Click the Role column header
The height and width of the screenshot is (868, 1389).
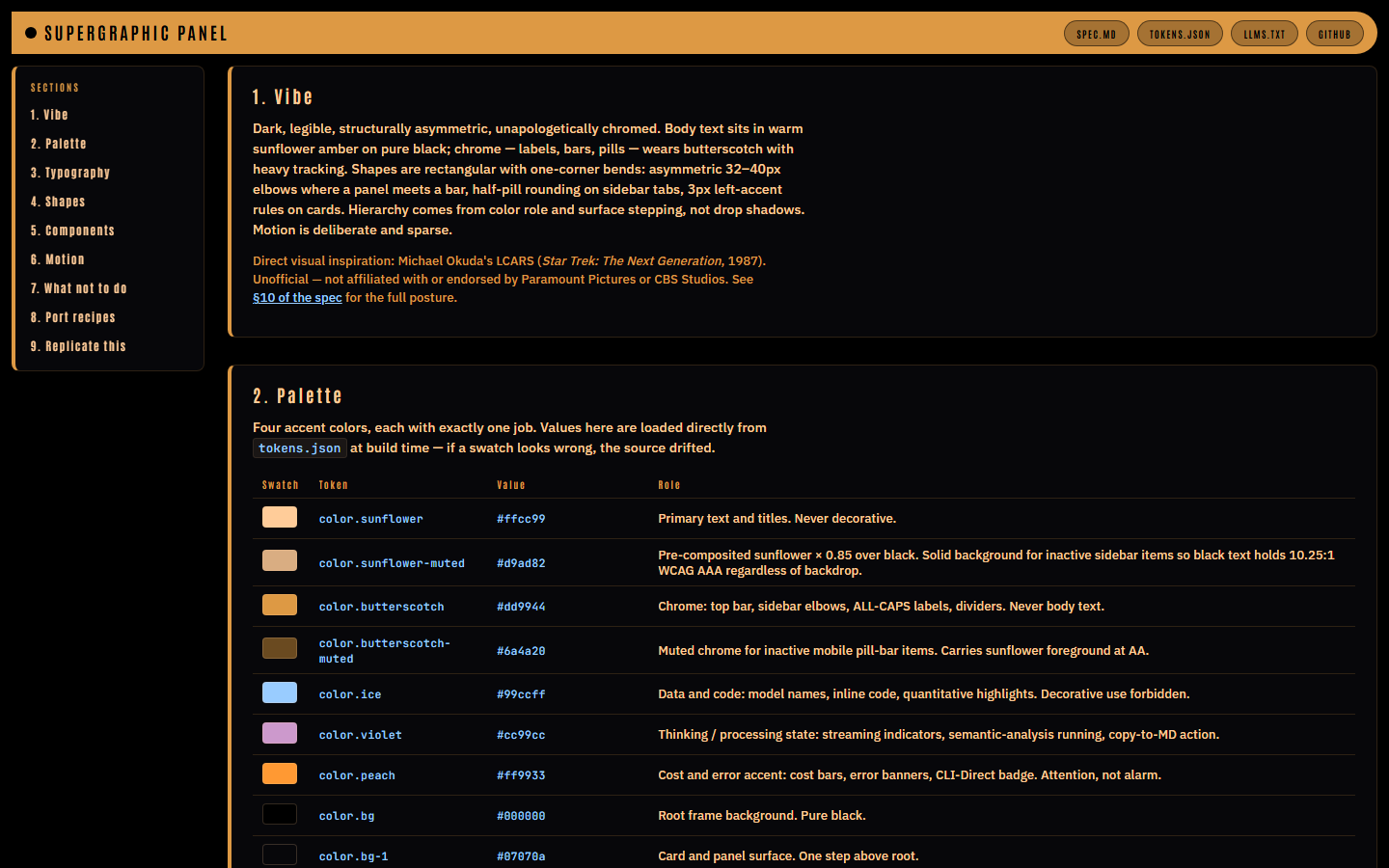(669, 485)
